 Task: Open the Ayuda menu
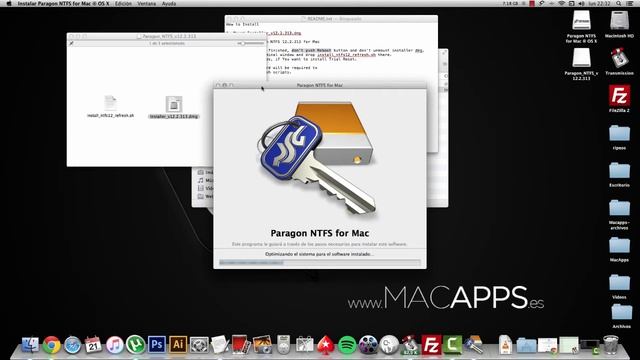click(169, 3)
